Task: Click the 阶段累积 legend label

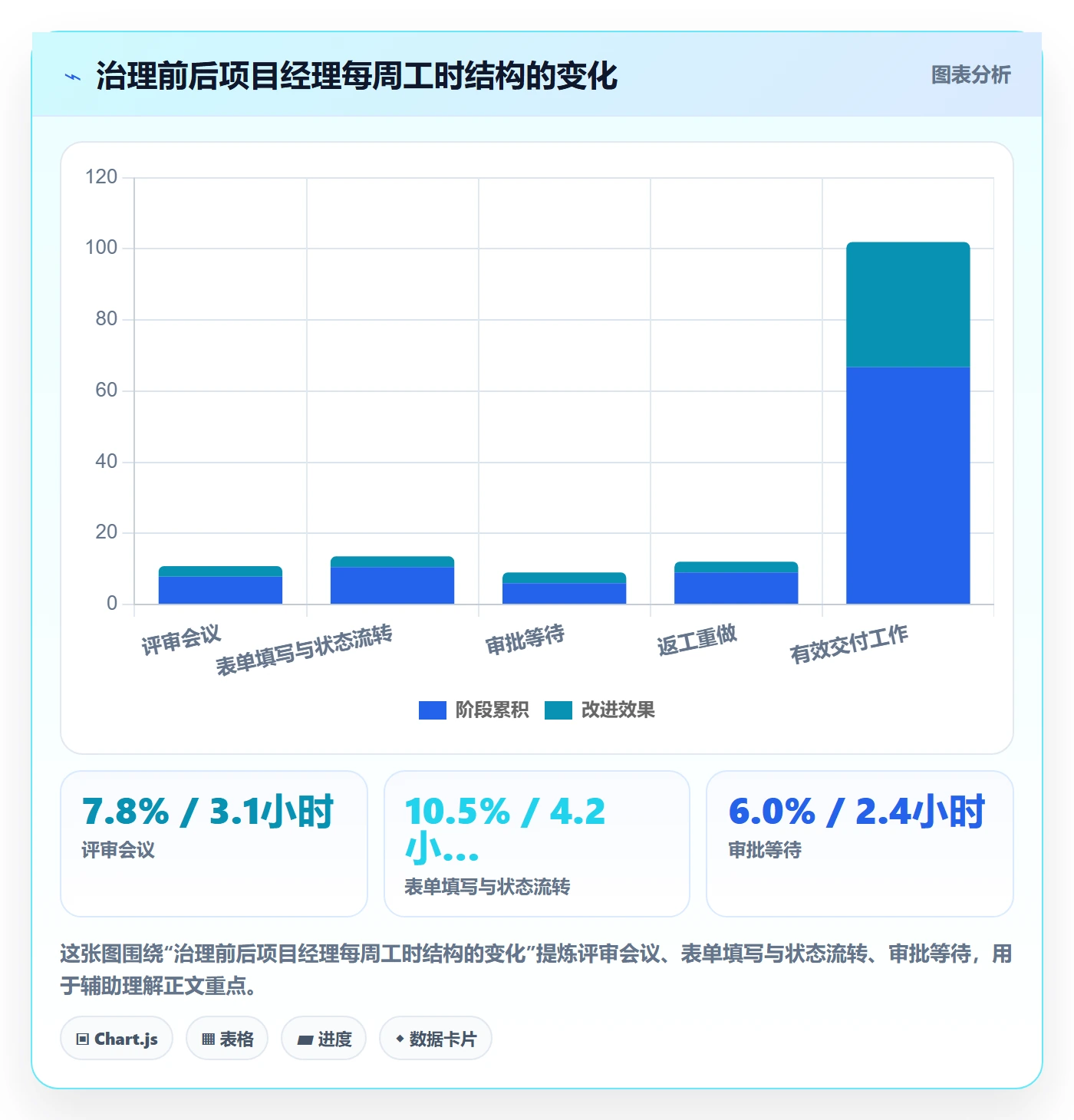Action: pyautogui.click(x=492, y=710)
